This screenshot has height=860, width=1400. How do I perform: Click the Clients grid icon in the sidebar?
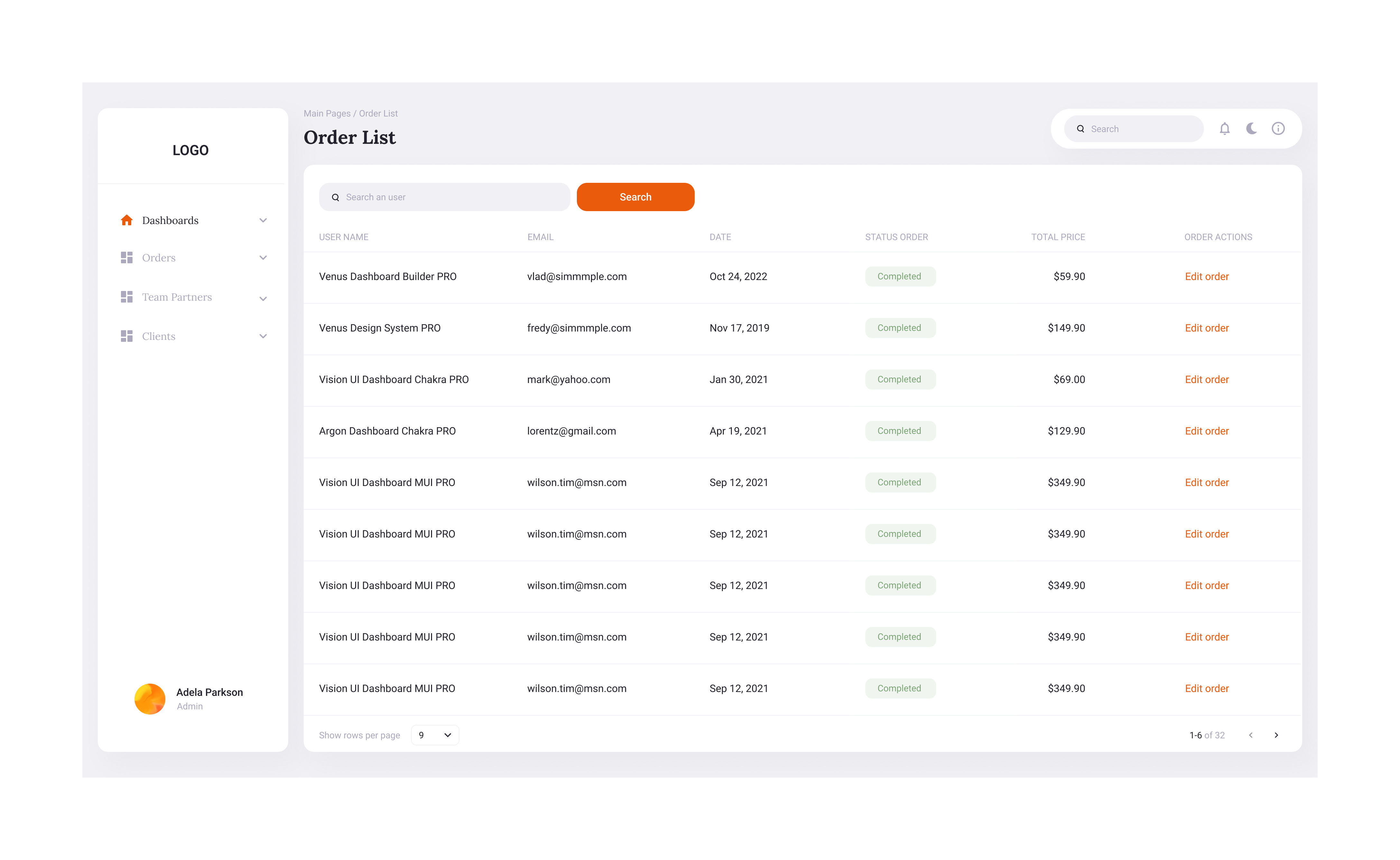click(127, 336)
